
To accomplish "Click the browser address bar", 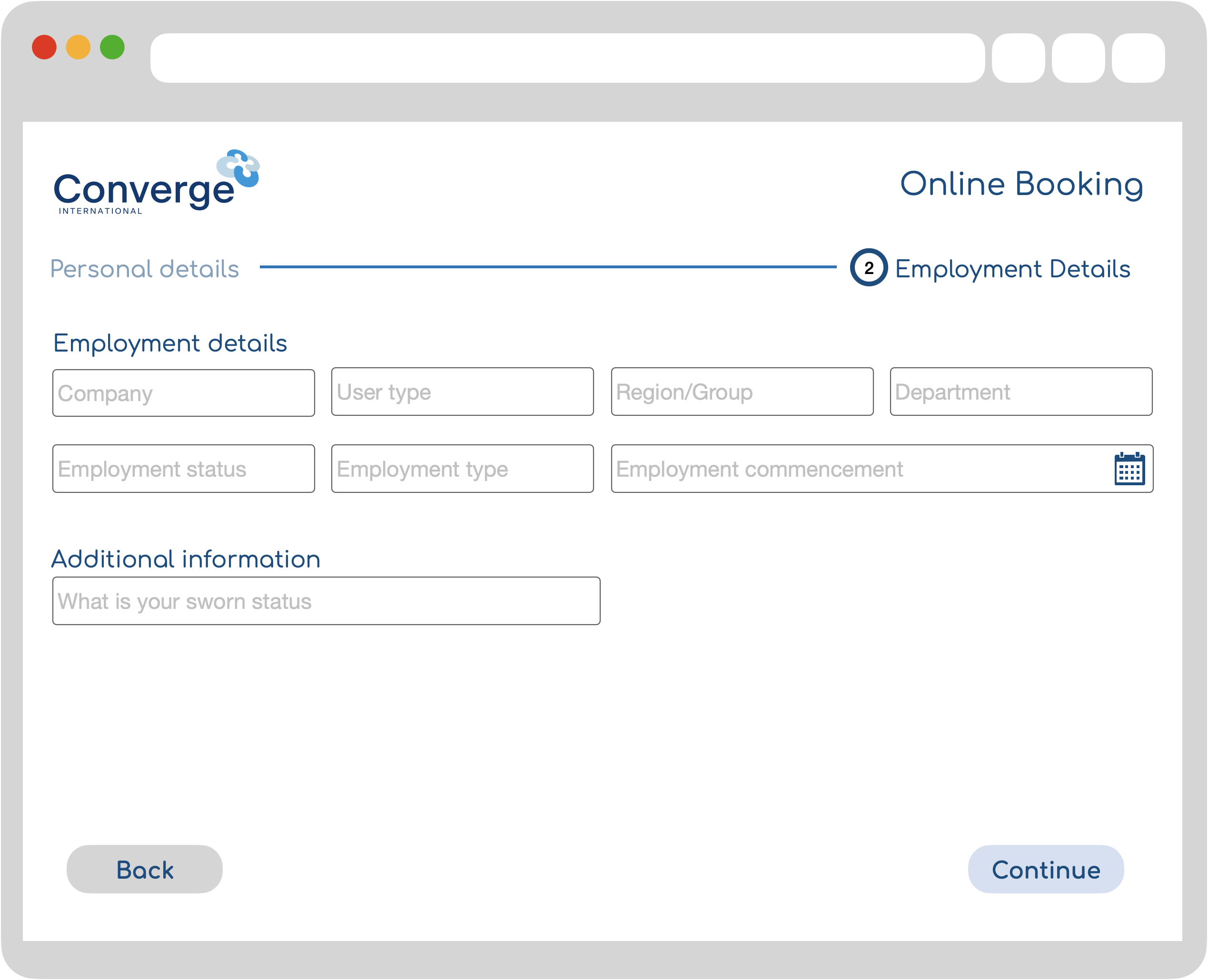I will tap(567, 58).
